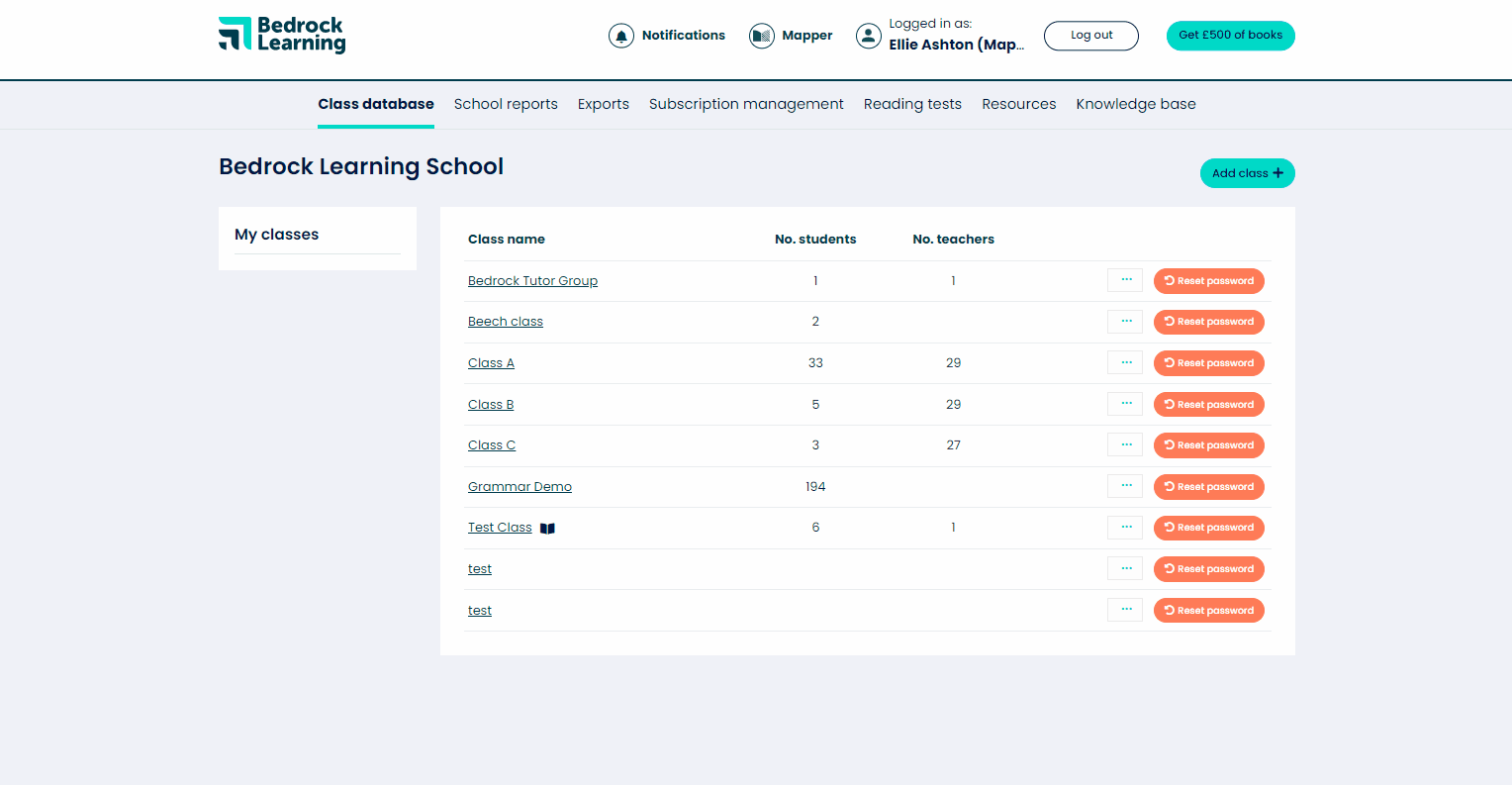
Task: Click the Notifications label
Action: (684, 36)
